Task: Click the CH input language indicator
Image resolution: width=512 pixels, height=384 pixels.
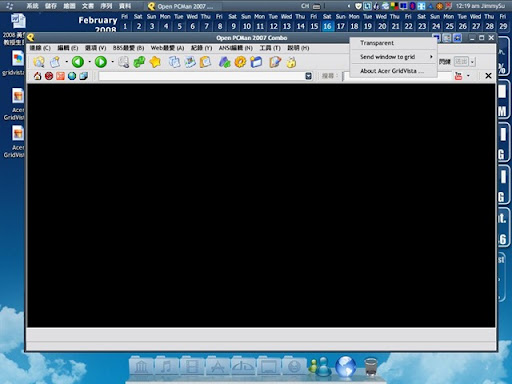Action: [x=305, y=6]
